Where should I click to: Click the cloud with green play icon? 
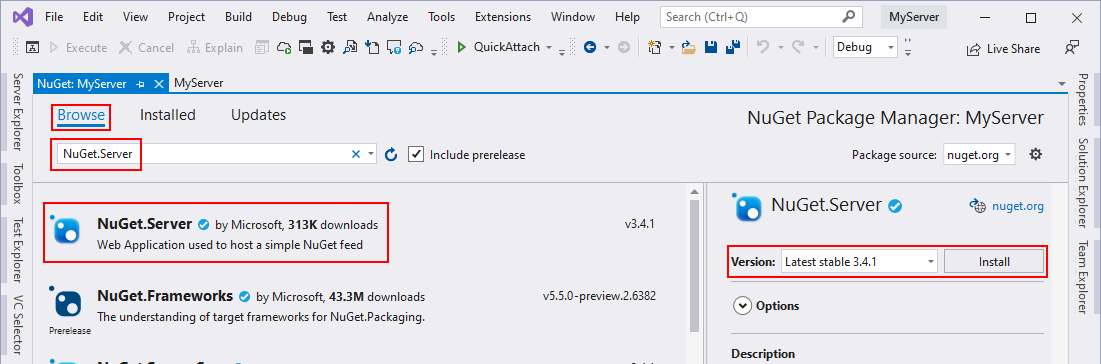pos(284,48)
